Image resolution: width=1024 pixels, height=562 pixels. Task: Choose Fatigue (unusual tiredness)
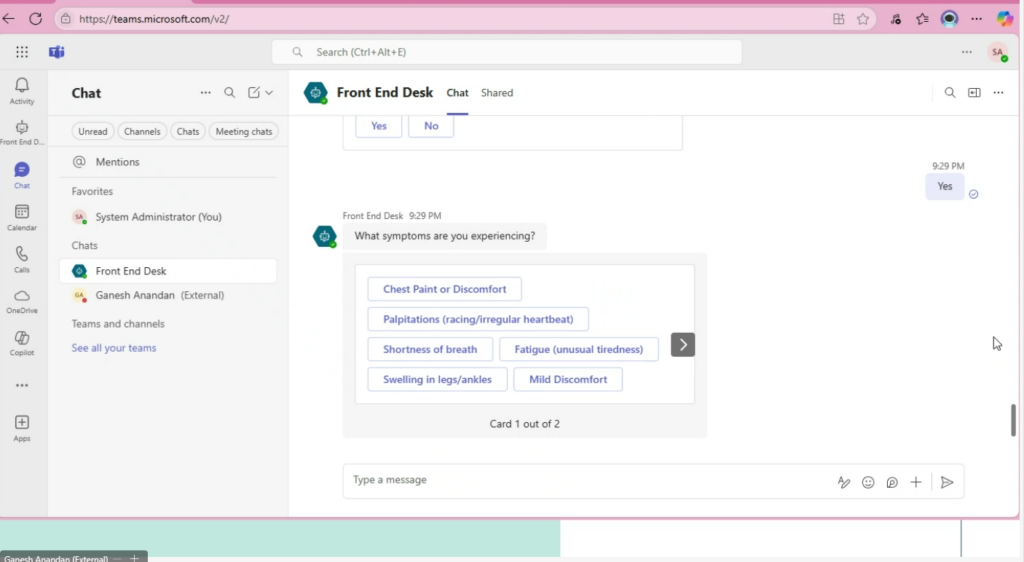[579, 349]
